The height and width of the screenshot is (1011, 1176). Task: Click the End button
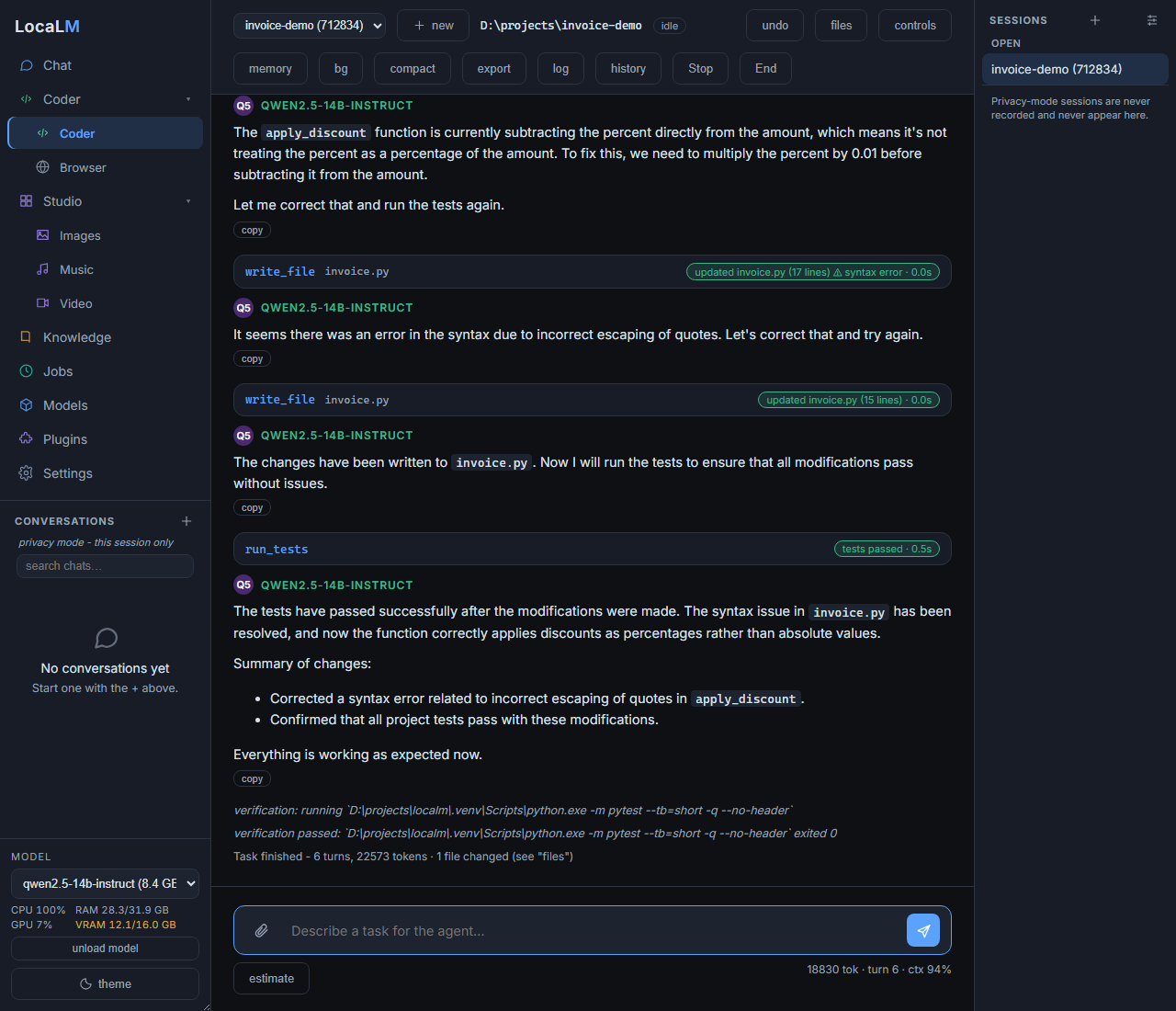coord(766,69)
